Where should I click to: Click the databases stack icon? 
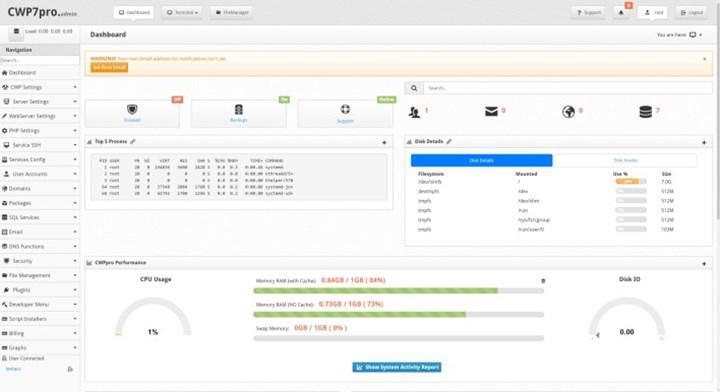[645, 111]
